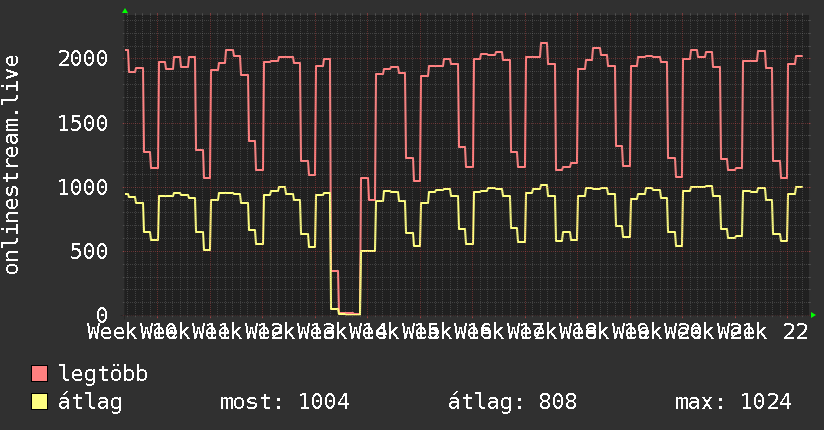The image size is (824, 430).
Task: Click the 2000 y-axis label
Action: point(83,58)
